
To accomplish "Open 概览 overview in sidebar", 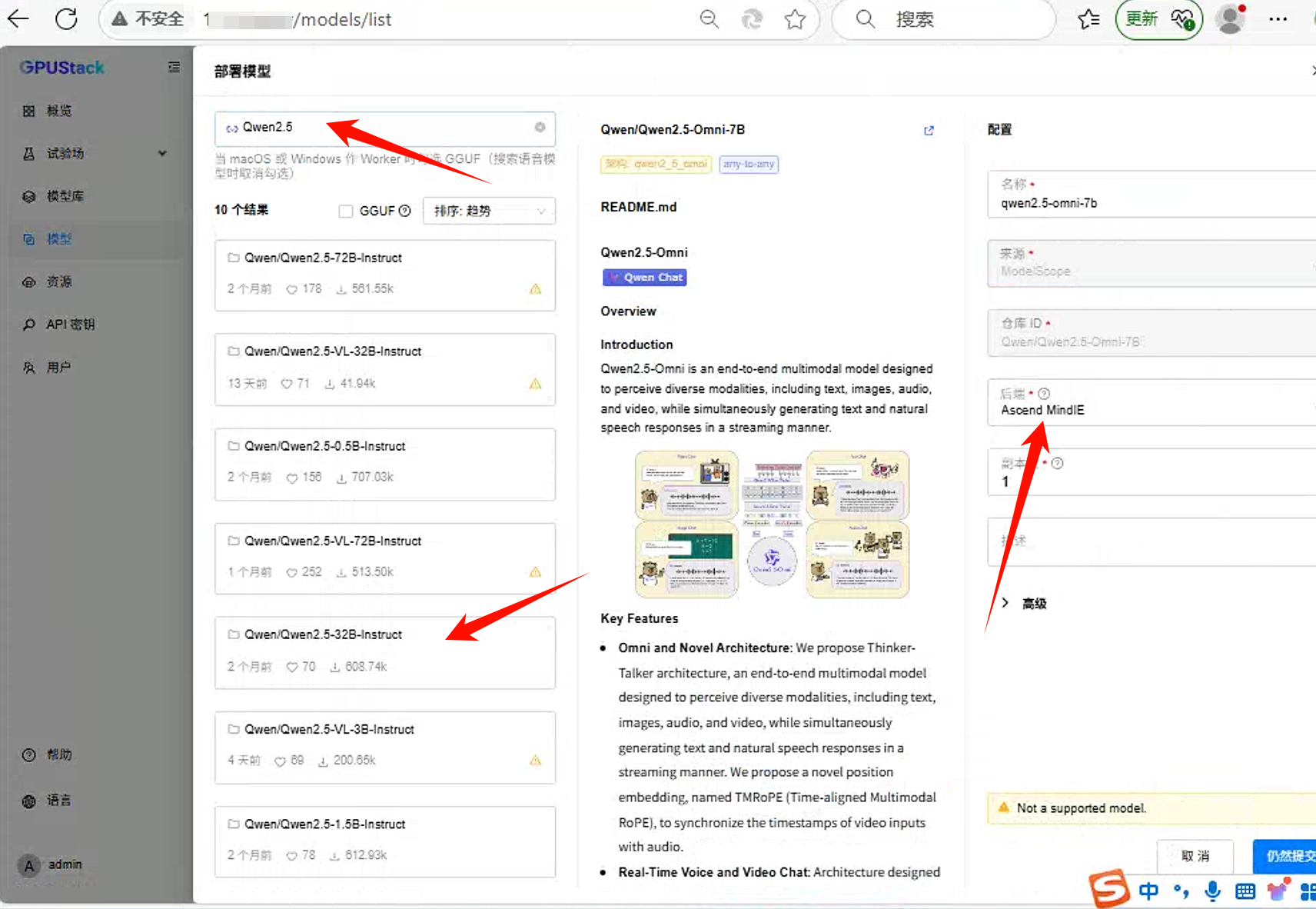I will [96, 111].
